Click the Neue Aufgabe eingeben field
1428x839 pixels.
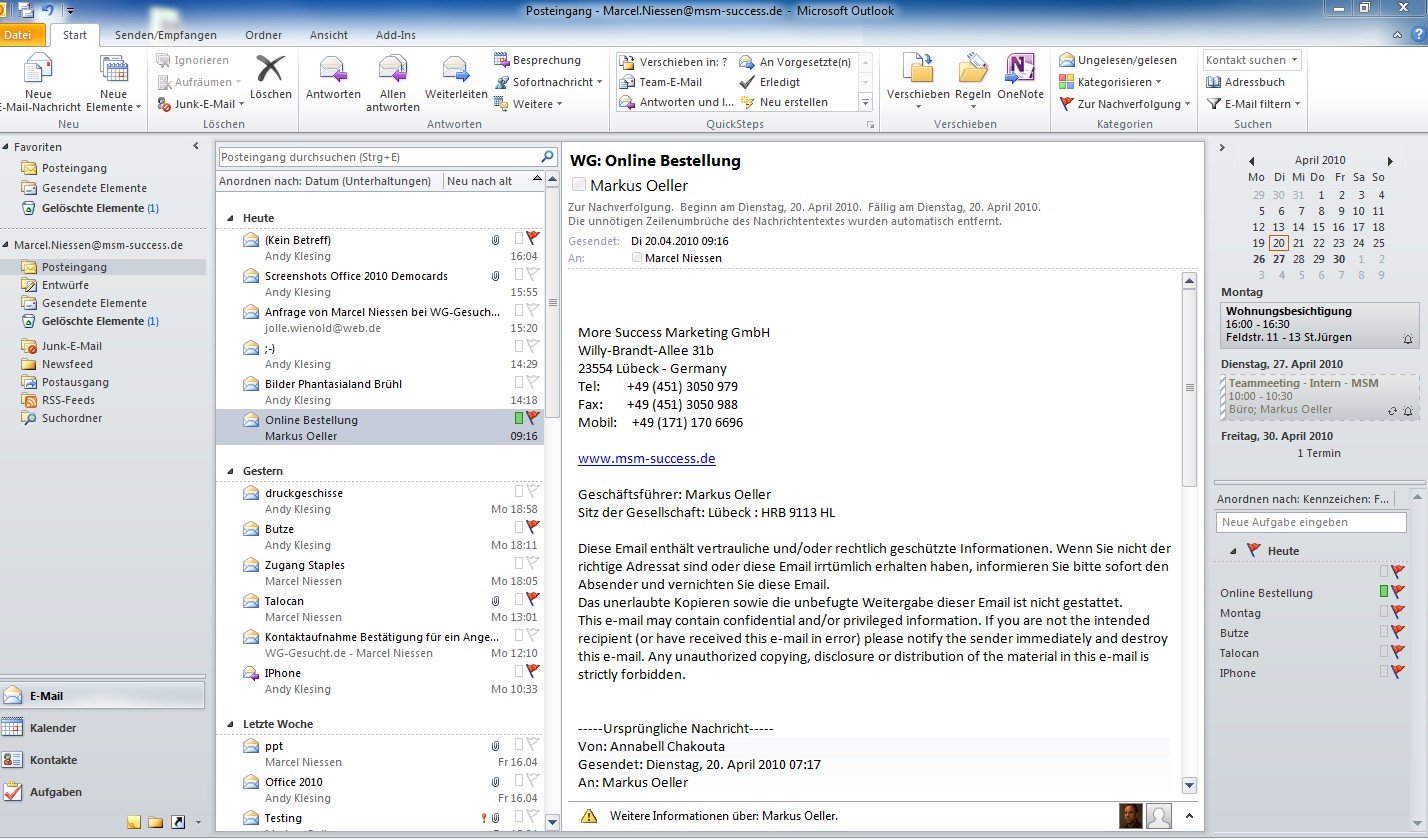pos(1311,522)
